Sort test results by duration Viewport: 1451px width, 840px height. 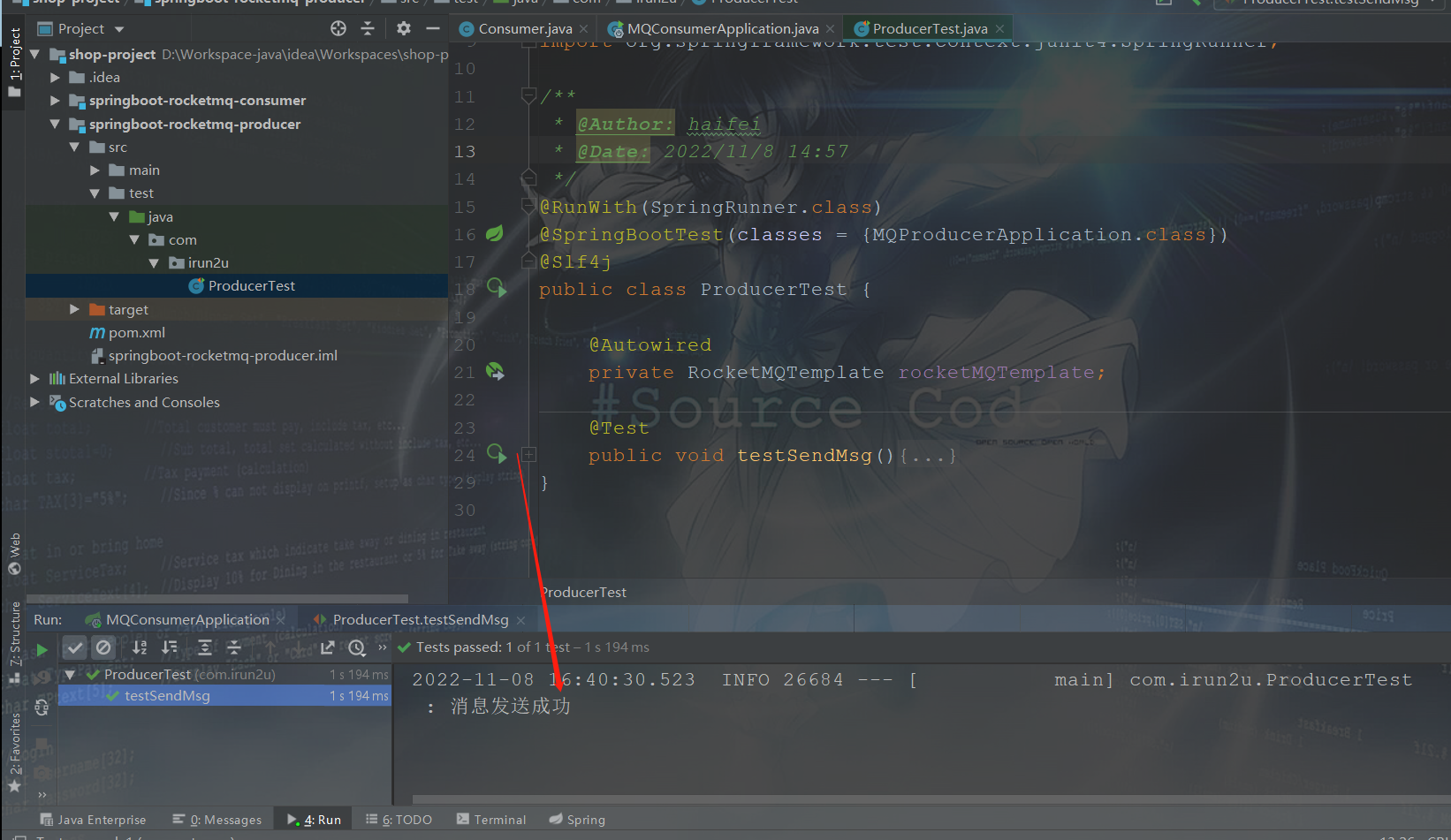click(170, 647)
